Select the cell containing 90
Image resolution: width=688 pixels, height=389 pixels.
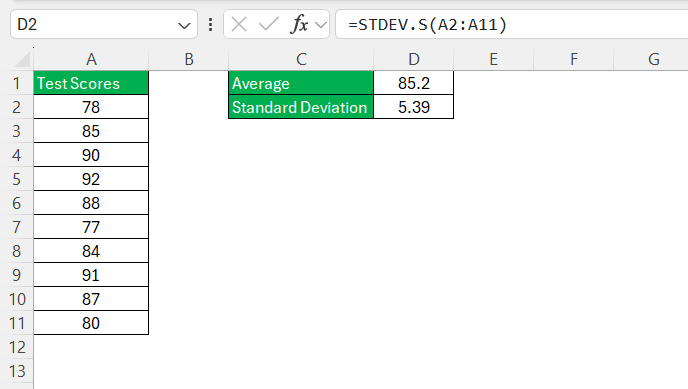[91, 155]
